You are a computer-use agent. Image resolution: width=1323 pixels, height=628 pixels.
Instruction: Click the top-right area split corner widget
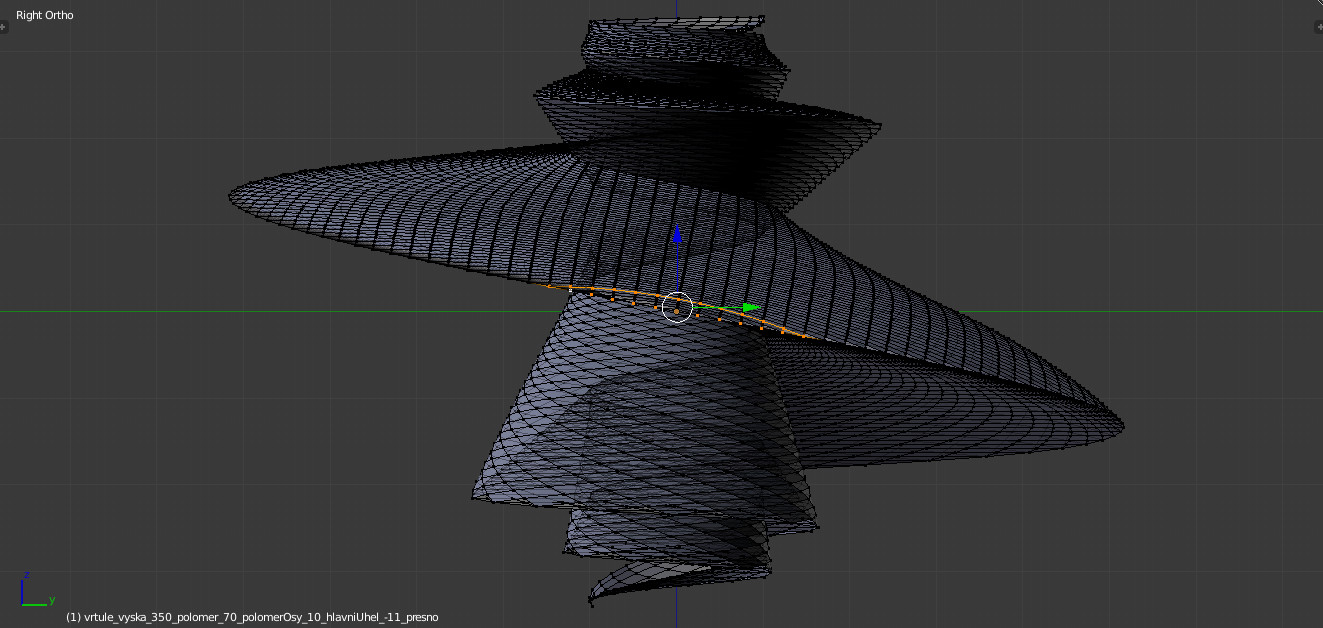click(1316, 5)
